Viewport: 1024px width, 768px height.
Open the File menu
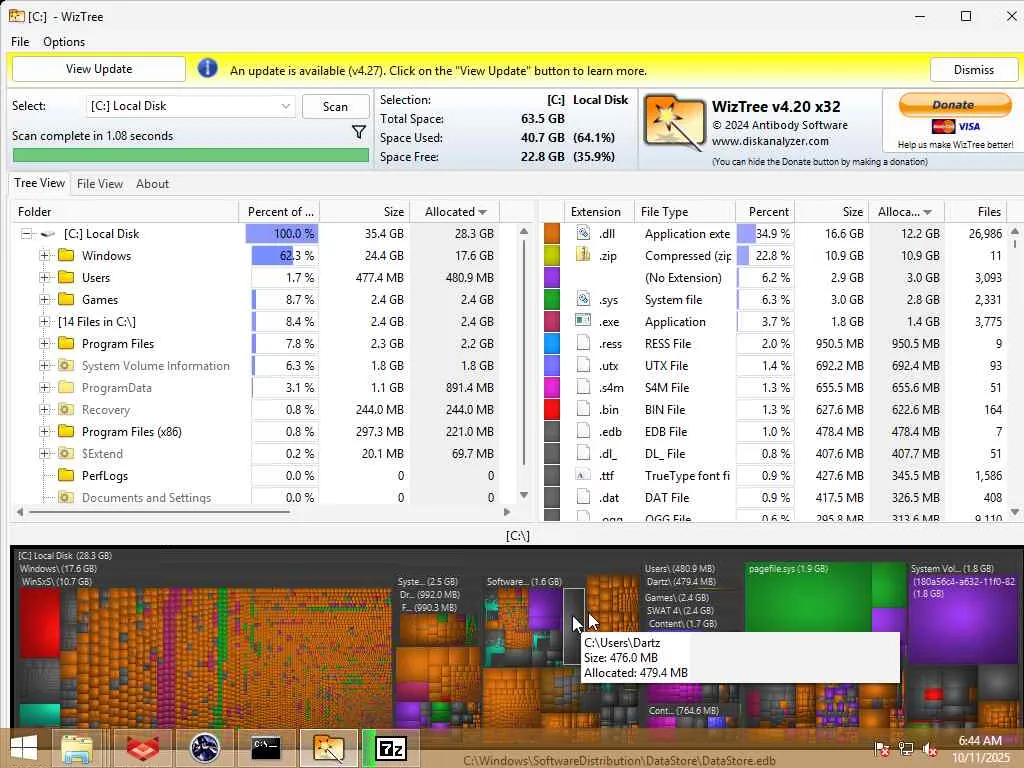20,41
